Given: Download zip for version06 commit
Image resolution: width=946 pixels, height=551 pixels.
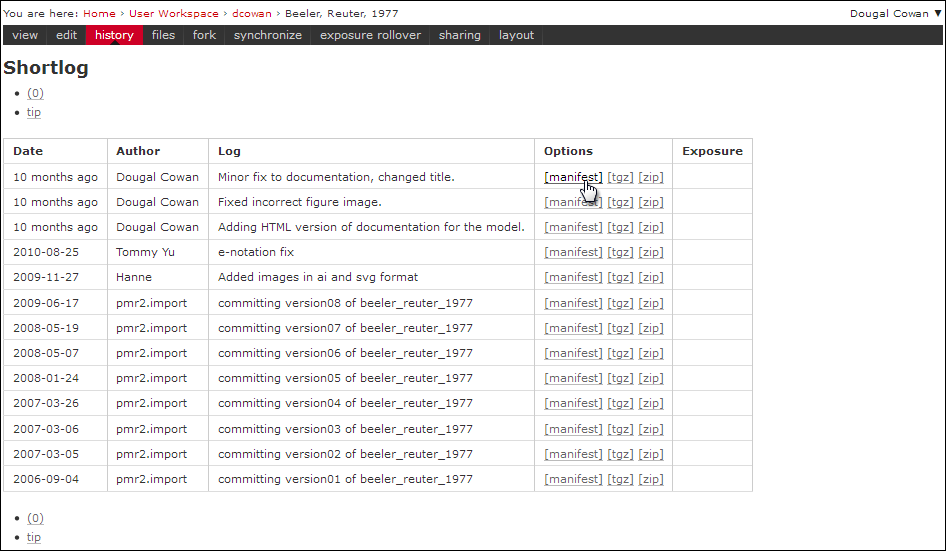Looking at the screenshot, I should pyautogui.click(x=651, y=353).
